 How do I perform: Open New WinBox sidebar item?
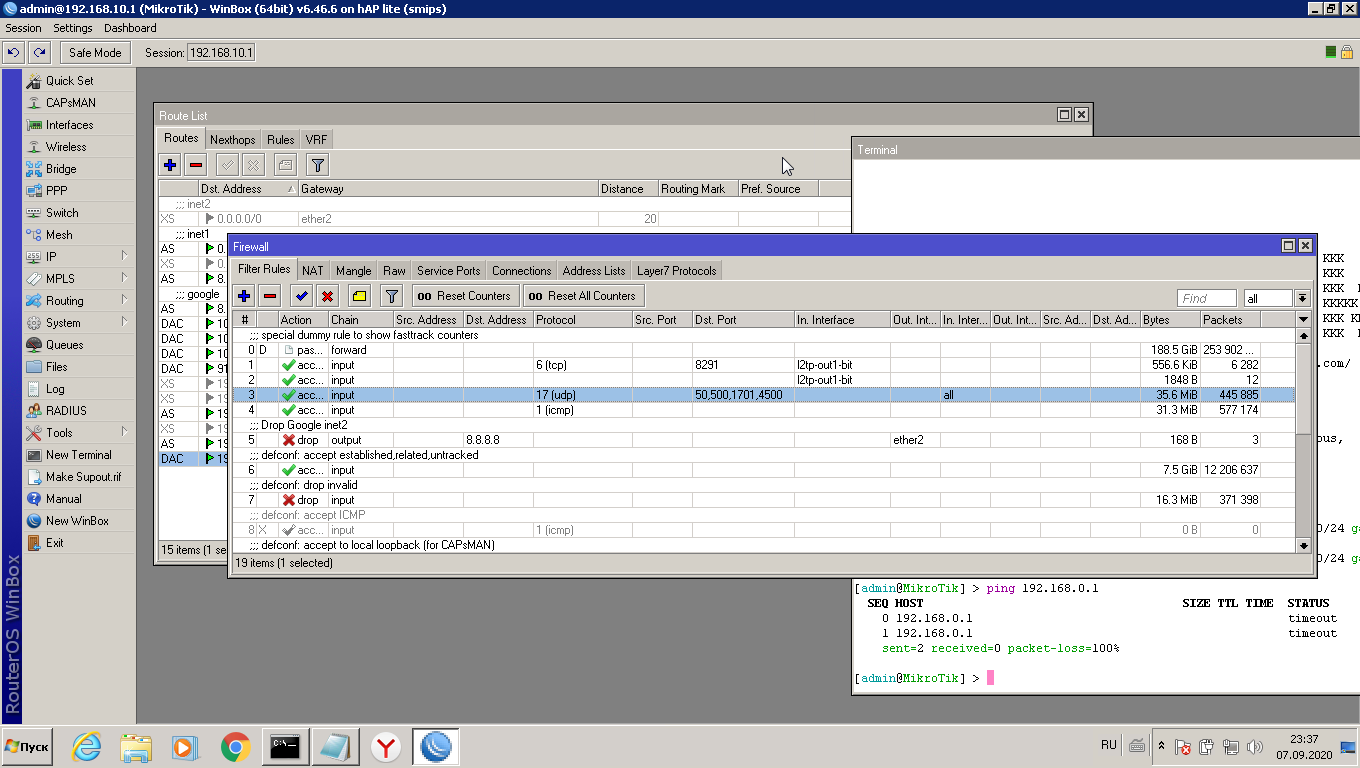[x=78, y=521]
